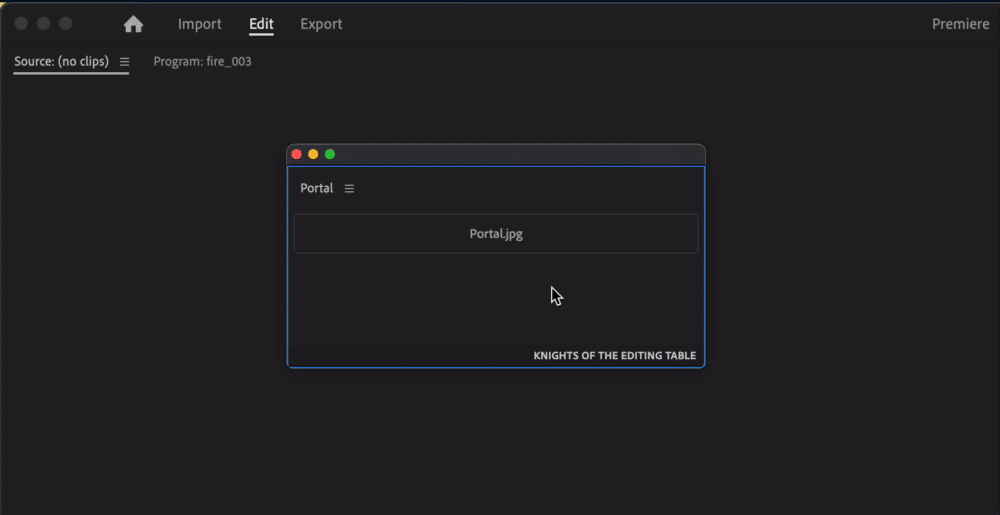The width and height of the screenshot is (1000, 515).
Task: Close the floating Portal window
Action: click(x=296, y=154)
